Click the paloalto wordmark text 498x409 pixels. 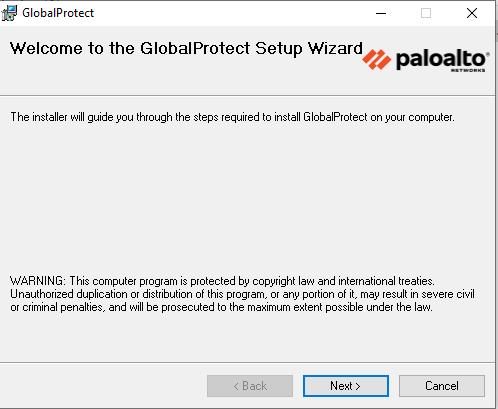point(440,60)
